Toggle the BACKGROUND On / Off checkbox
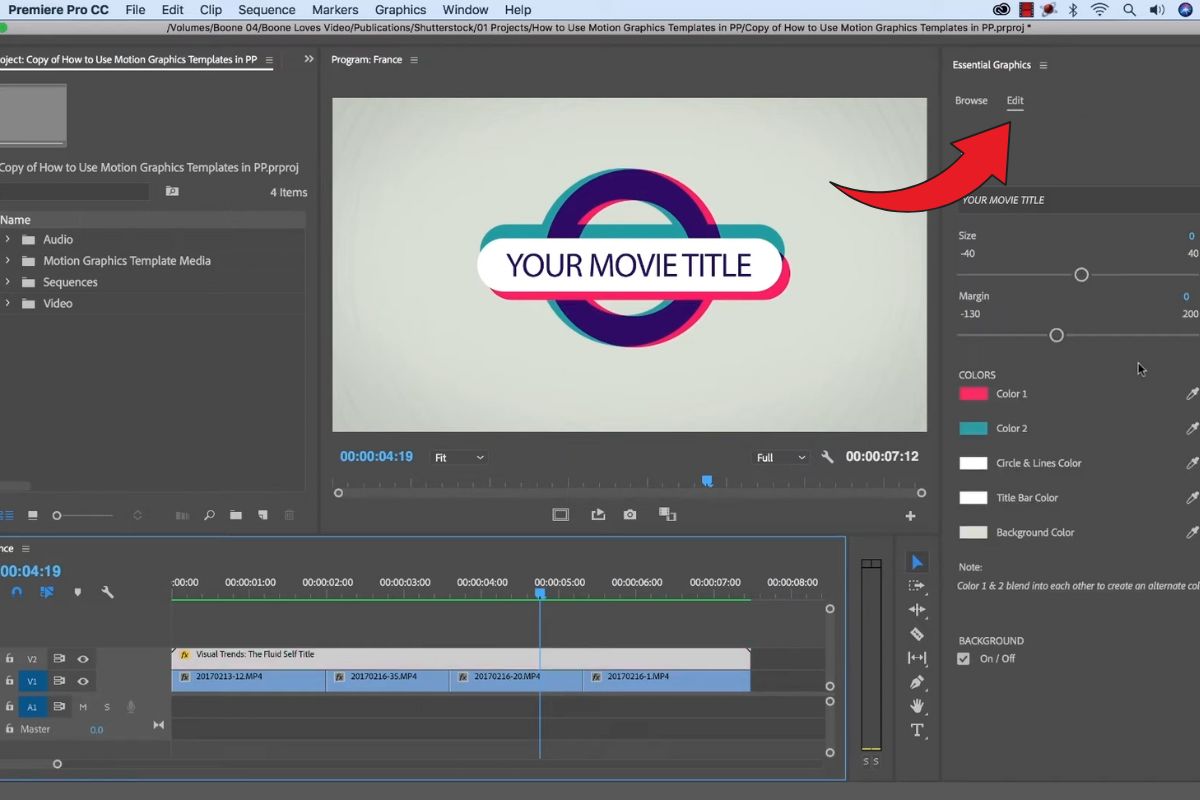Screen dimensions: 1200x800 click(964, 659)
